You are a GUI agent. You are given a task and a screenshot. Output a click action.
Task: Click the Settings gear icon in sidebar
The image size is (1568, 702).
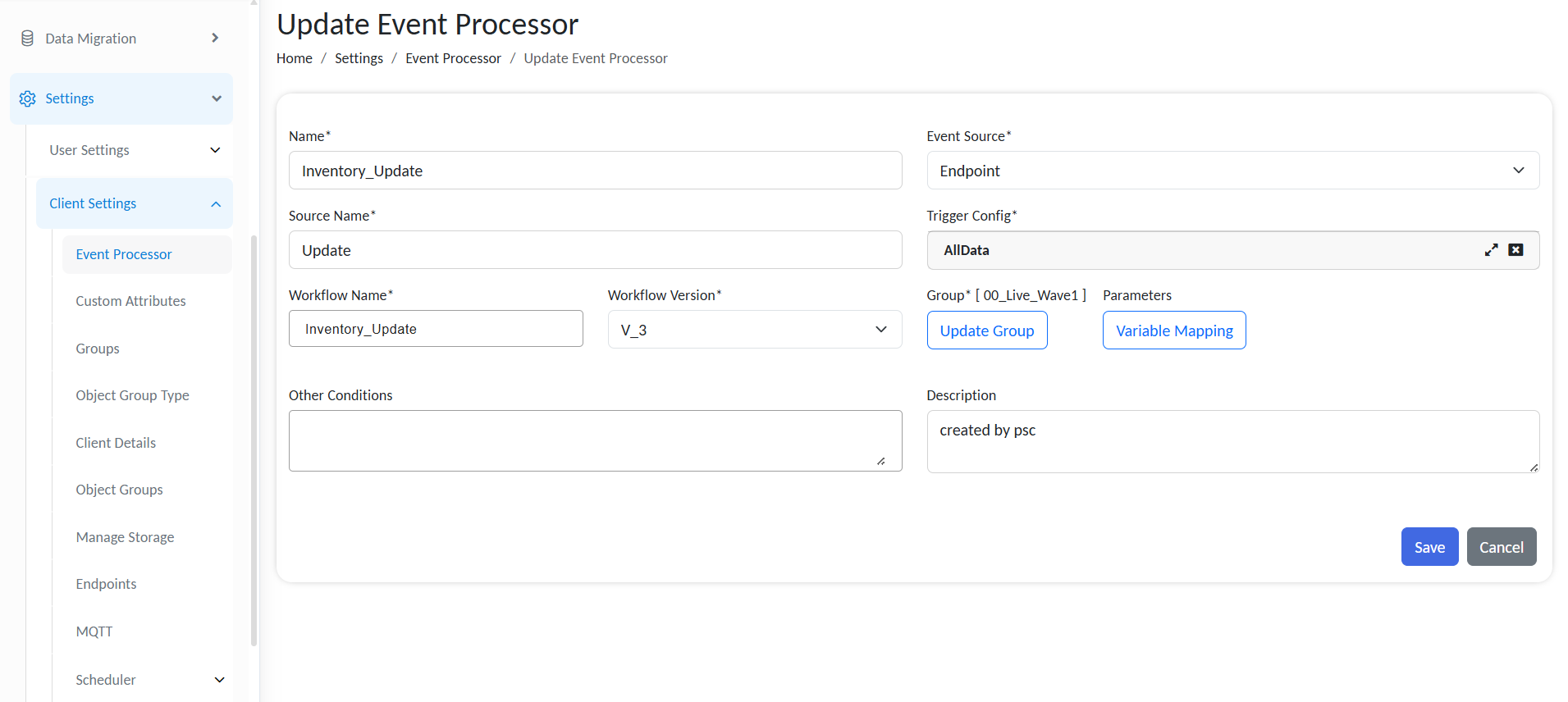(x=27, y=98)
